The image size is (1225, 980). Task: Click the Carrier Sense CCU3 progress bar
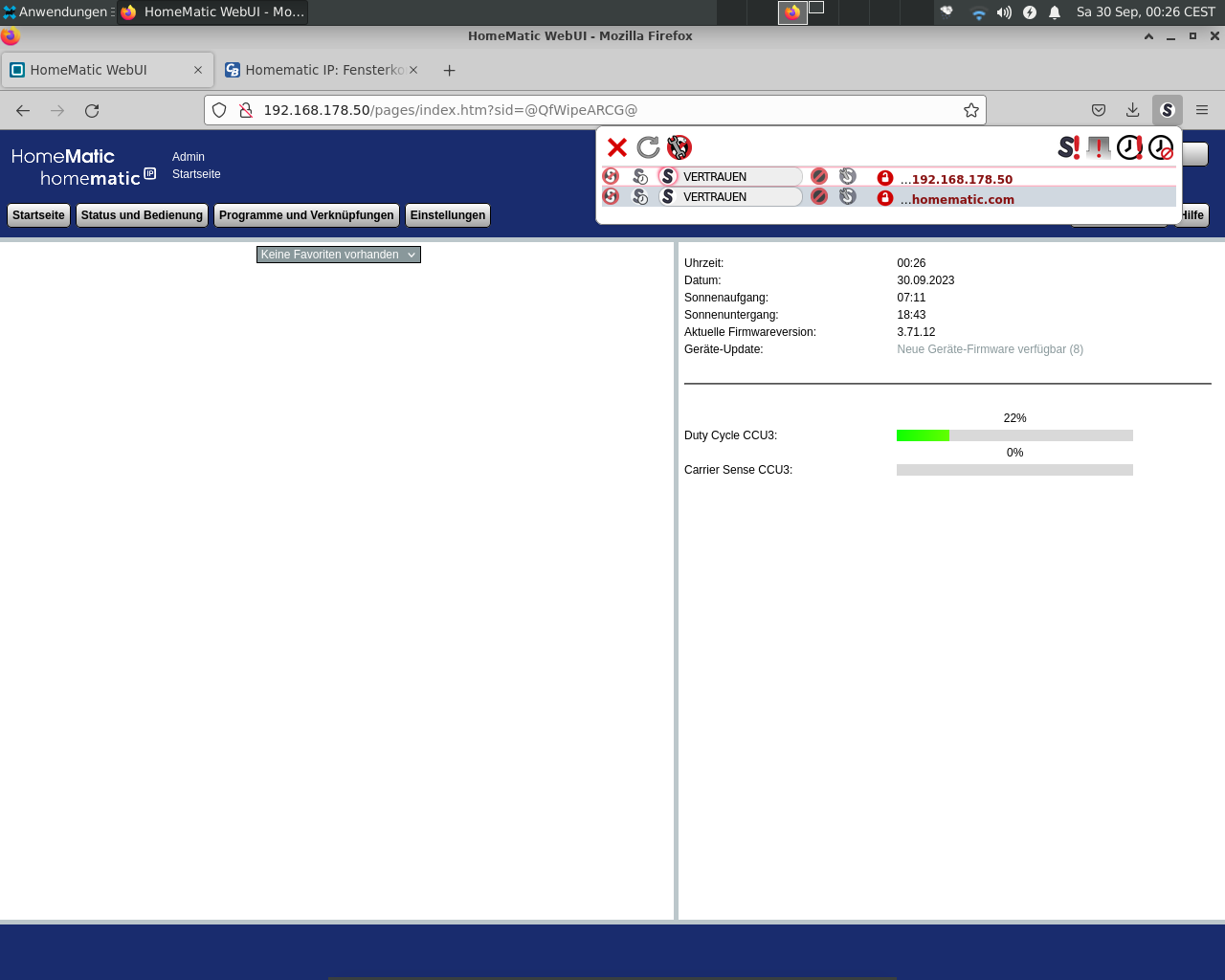[1014, 470]
